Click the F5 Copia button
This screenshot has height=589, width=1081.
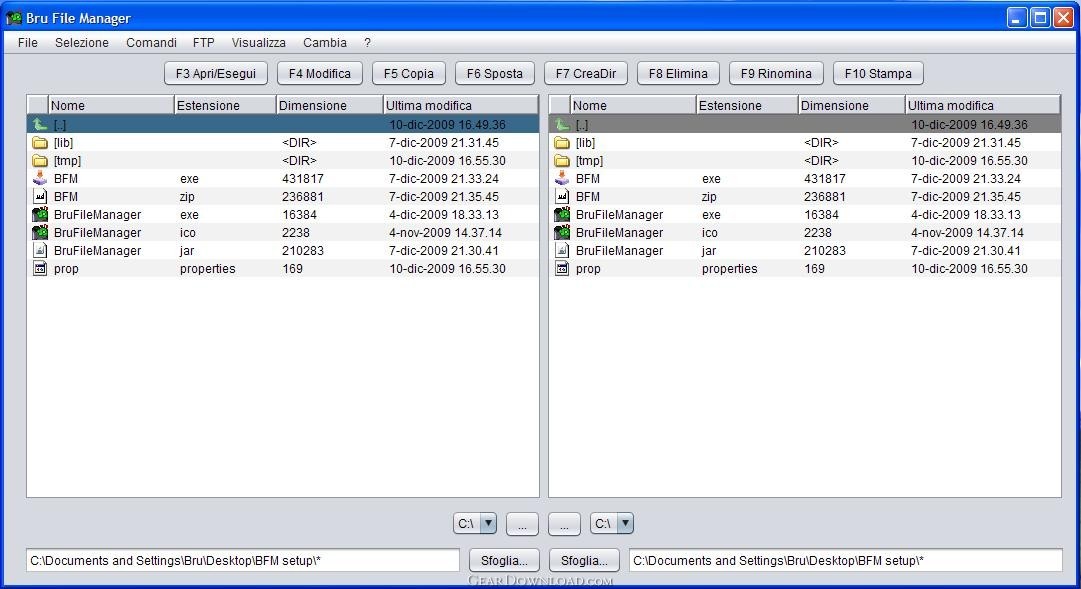pyautogui.click(x=409, y=74)
